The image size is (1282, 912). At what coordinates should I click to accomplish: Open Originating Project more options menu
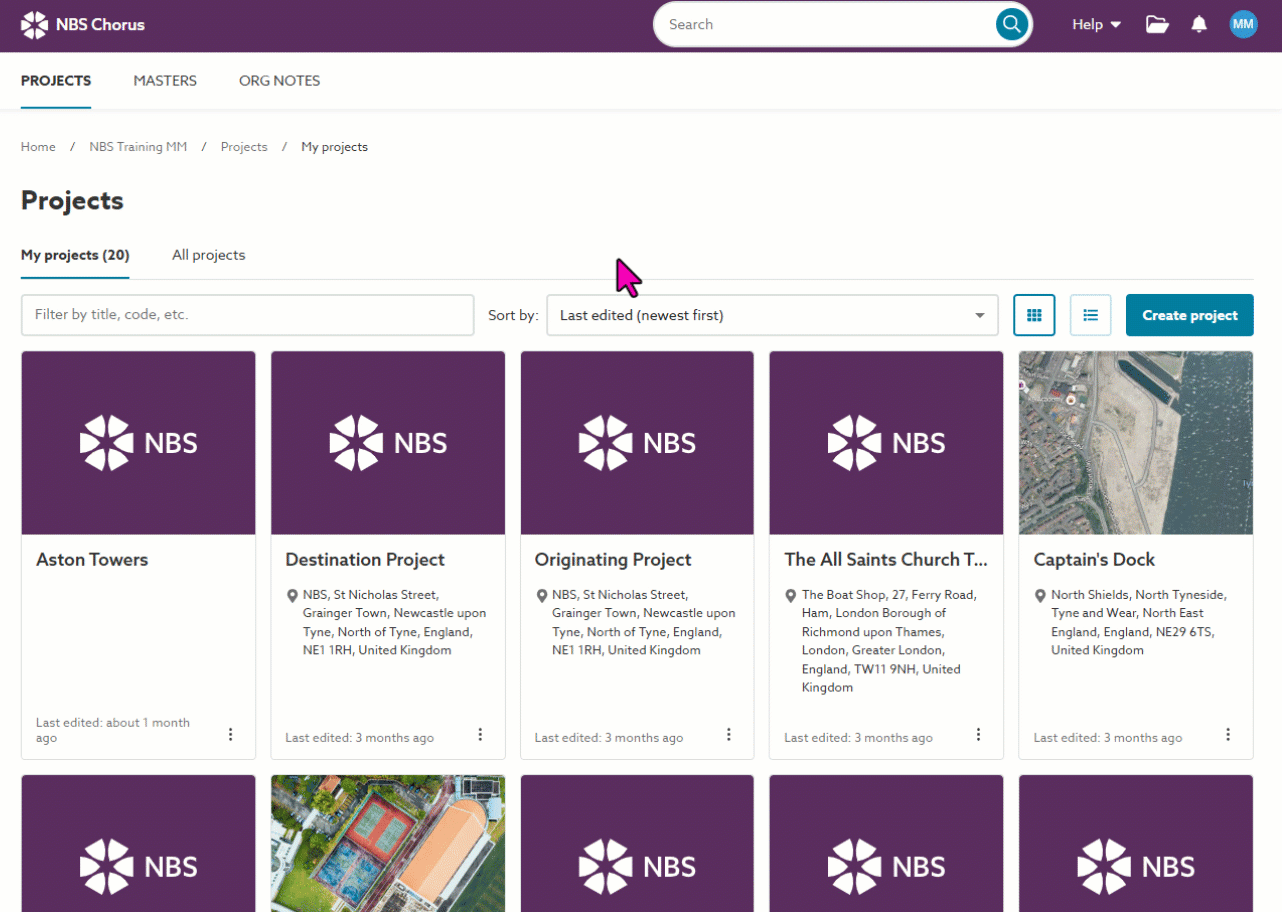729,734
